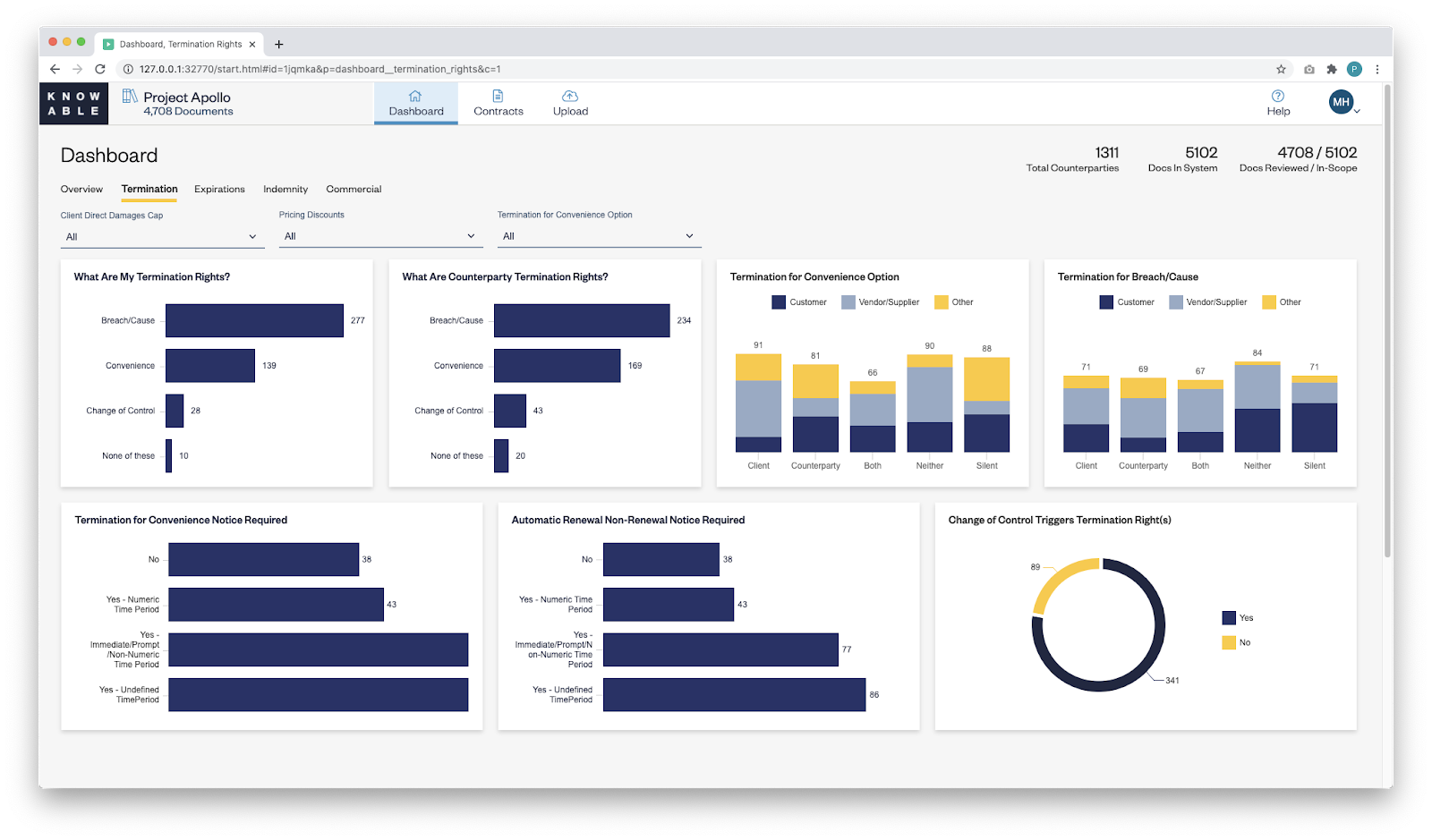The height and width of the screenshot is (840, 1432).
Task: Click the 5102 Docs In System stat
Action: (1182, 159)
